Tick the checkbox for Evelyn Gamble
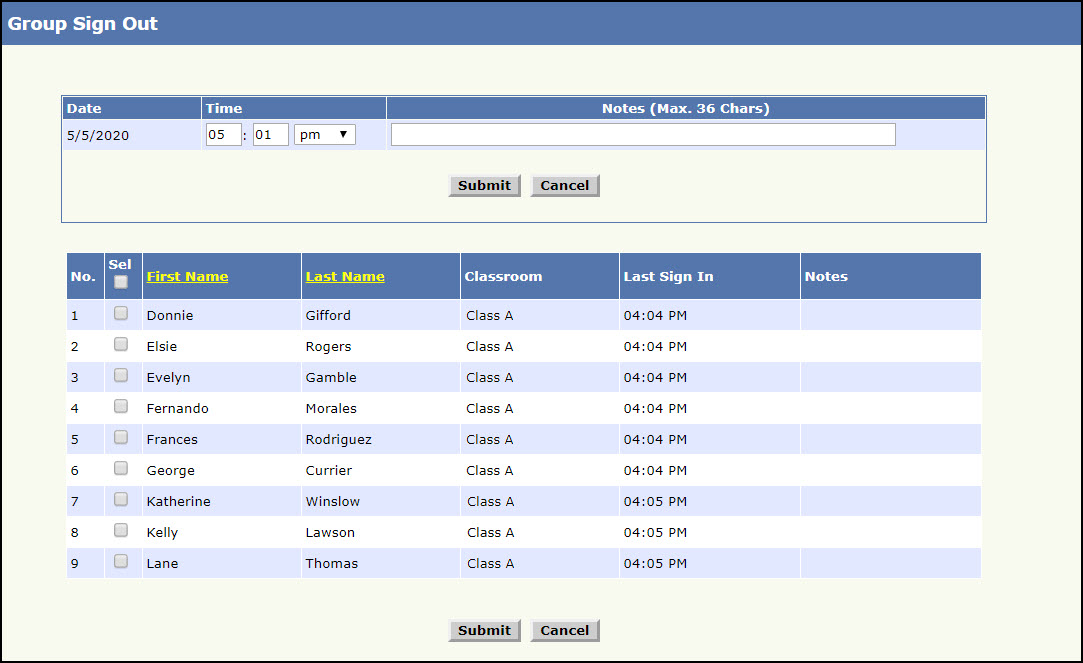This screenshot has width=1083, height=663. [121, 375]
